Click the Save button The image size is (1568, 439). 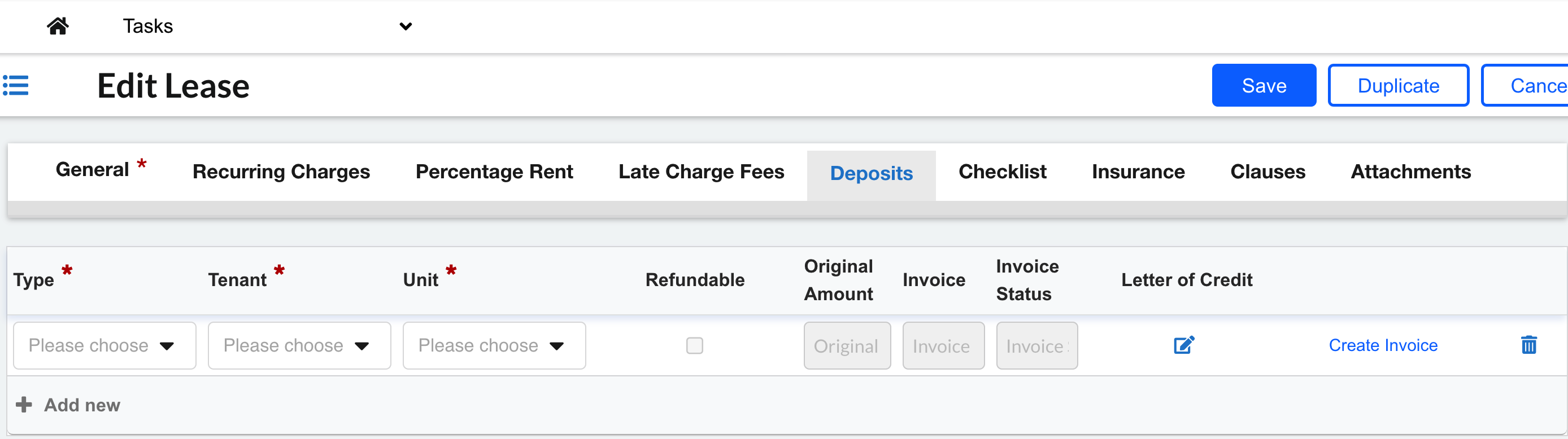coord(1264,86)
